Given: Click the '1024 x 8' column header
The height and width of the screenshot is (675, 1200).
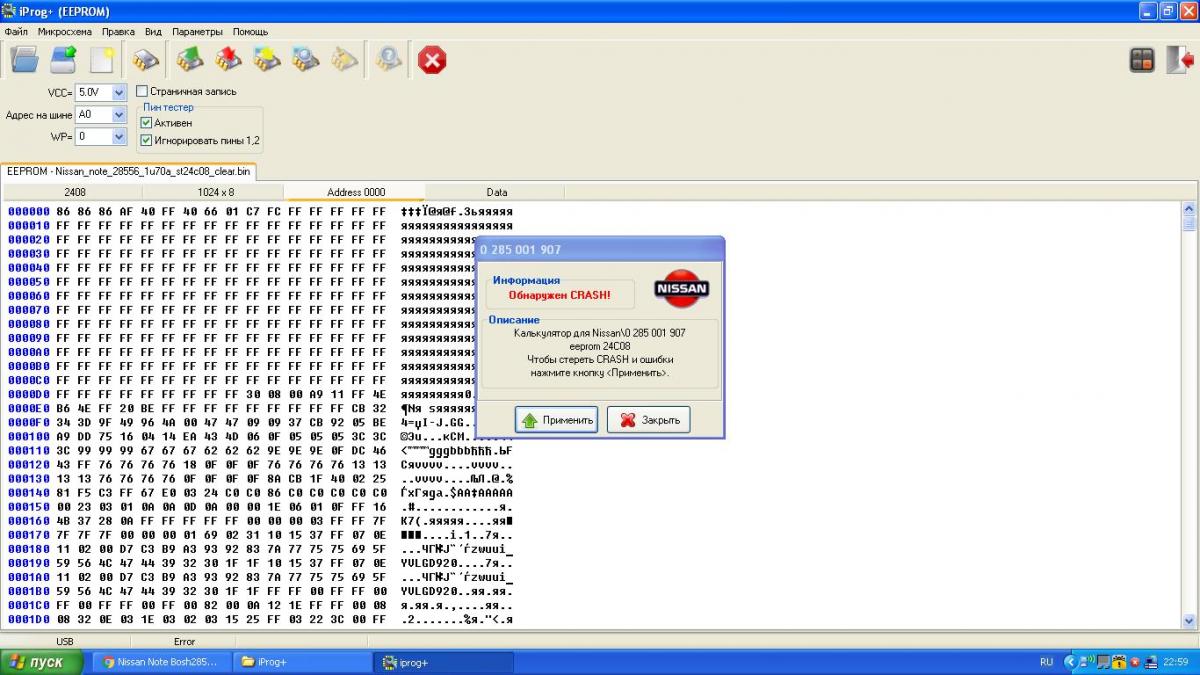Looking at the screenshot, I should point(215,192).
